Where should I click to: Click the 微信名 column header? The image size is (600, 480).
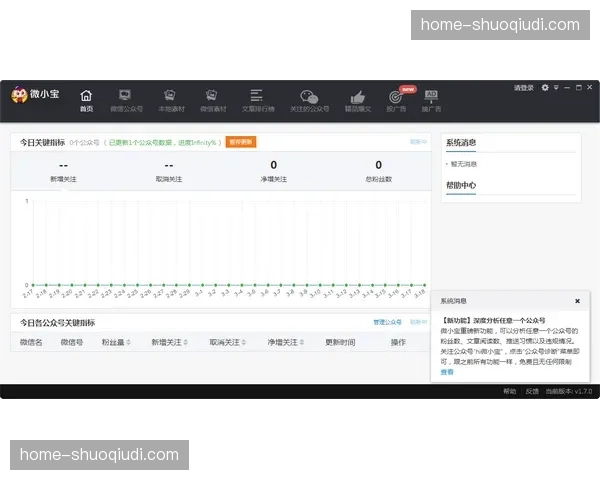31,342
